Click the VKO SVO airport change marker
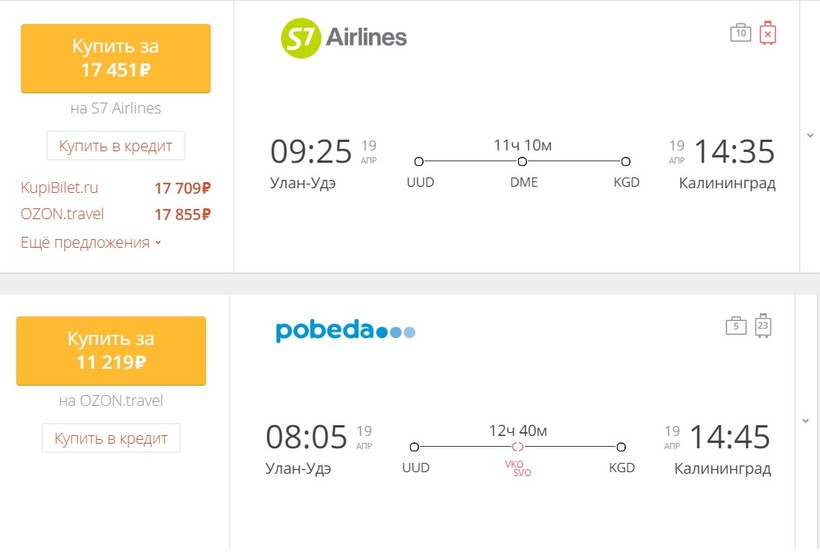This screenshot has width=820, height=554. [x=518, y=447]
